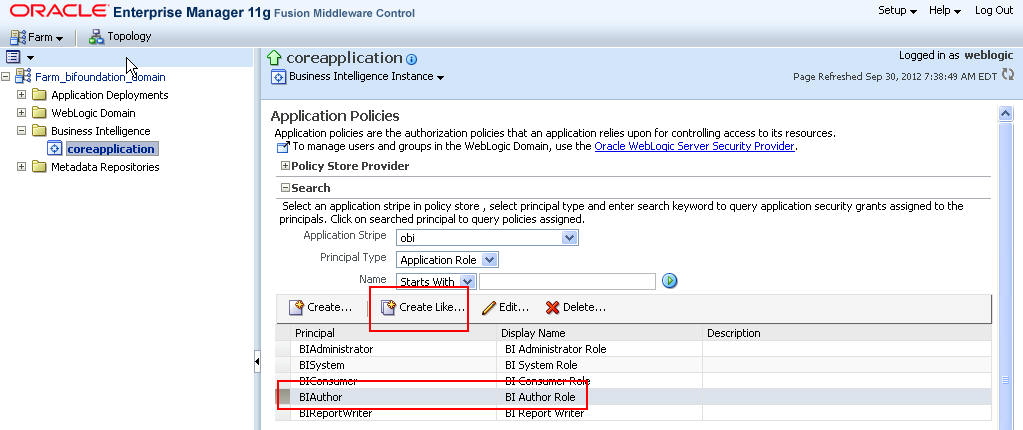Click the page scrollbar up arrow
This screenshot has height=430, width=1023.
click(1005, 114)
